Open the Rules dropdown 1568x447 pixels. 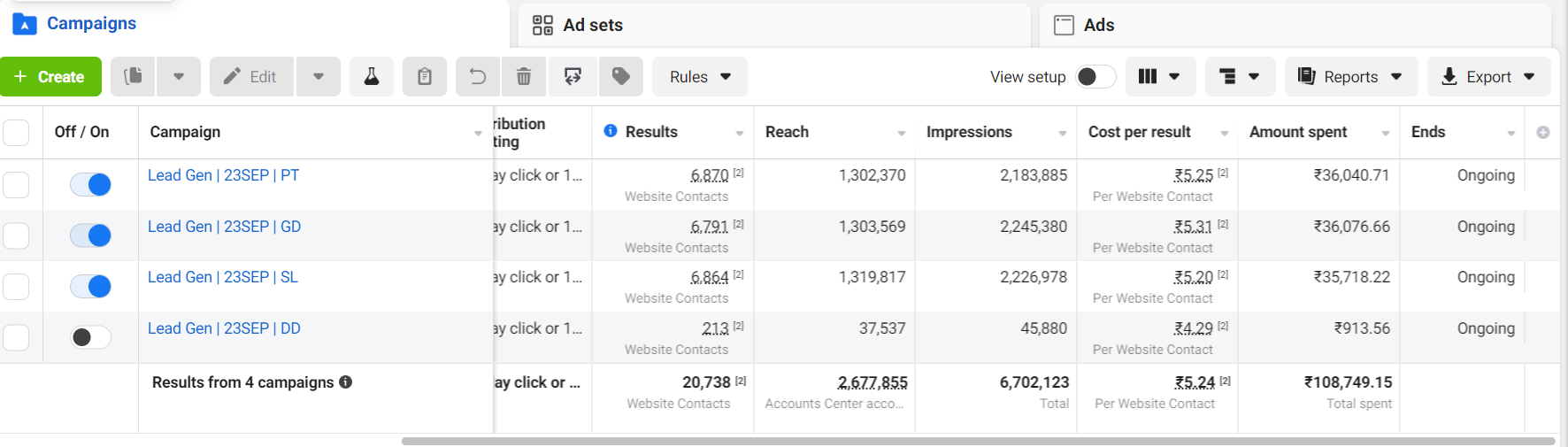[x=700, y=77]
